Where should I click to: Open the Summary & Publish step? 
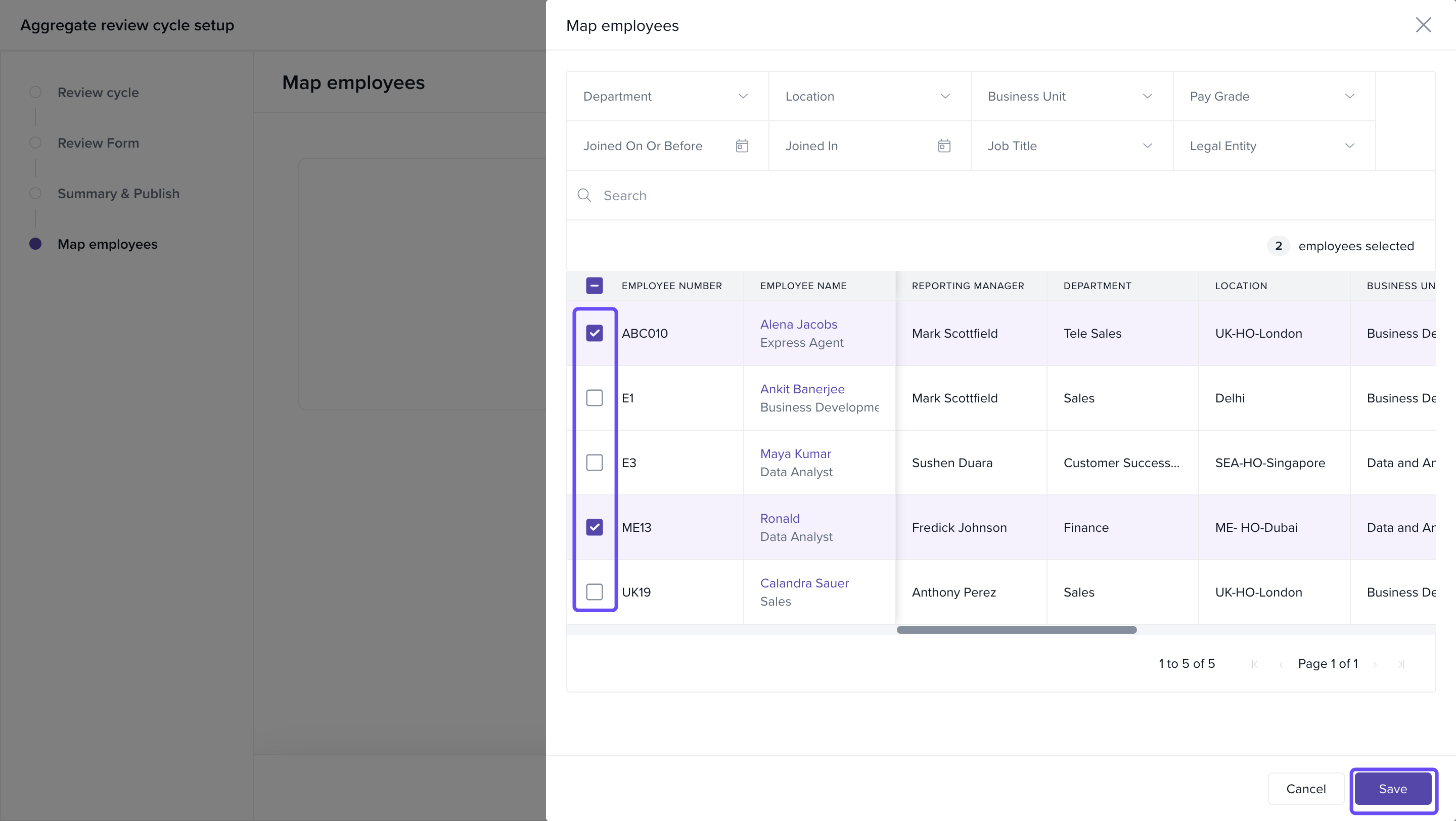pyautogui.click(x=118, y=194)
